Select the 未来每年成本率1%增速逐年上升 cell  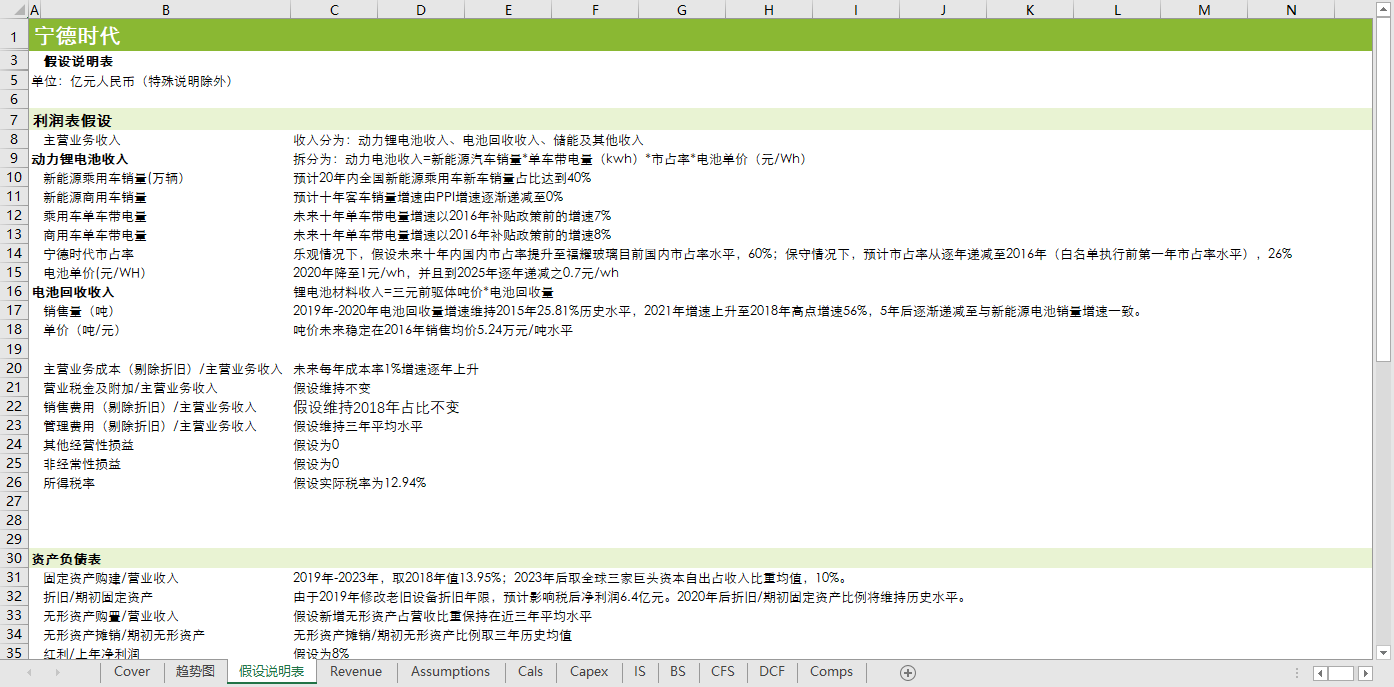(x=386, y=369)
